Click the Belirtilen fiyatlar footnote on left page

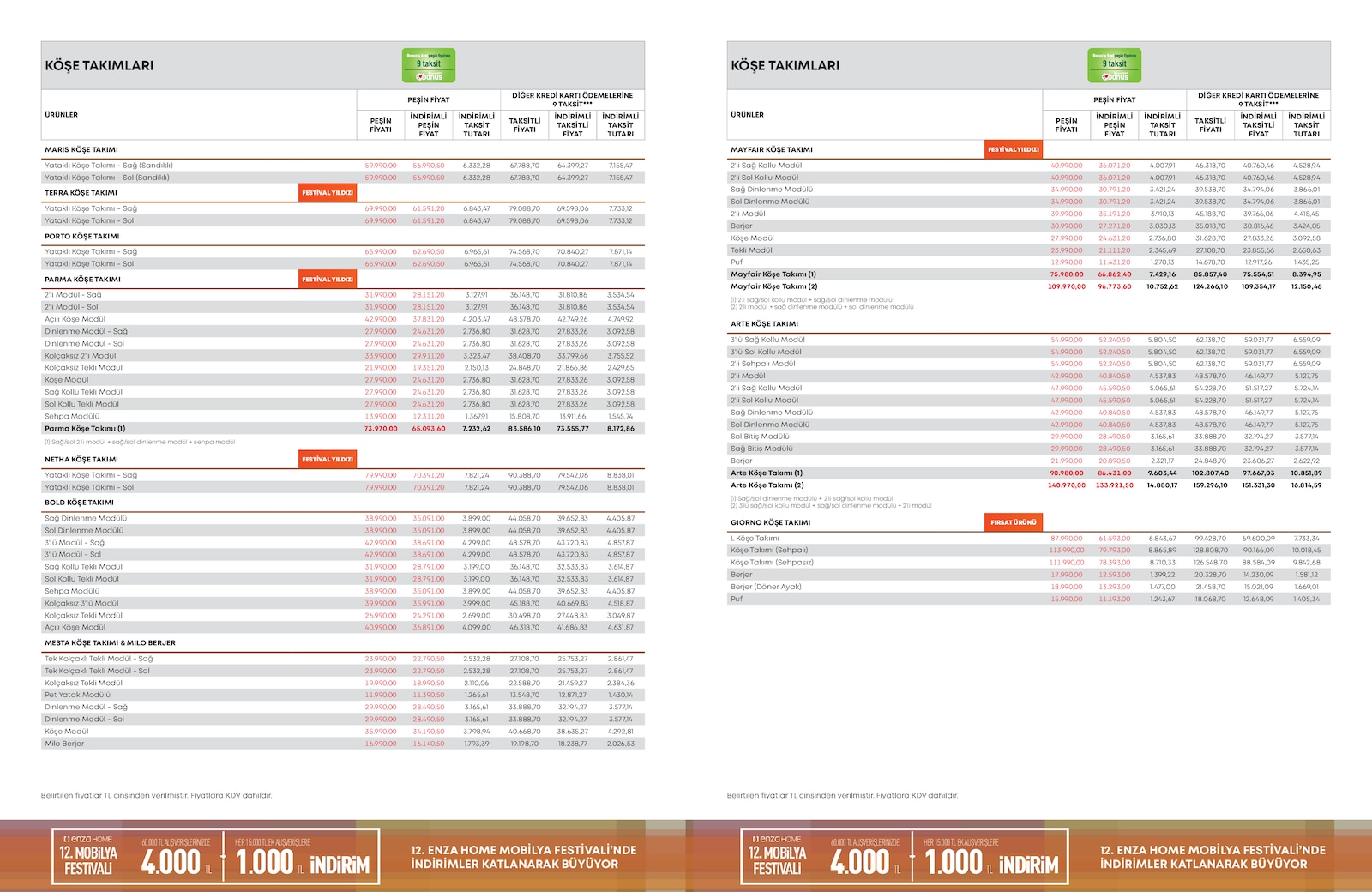(x=156, y=795)
